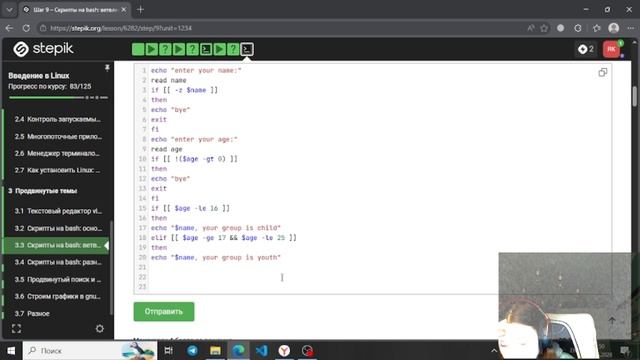Toggle fullscreen mode in sidebar bottom

[16, 329]
